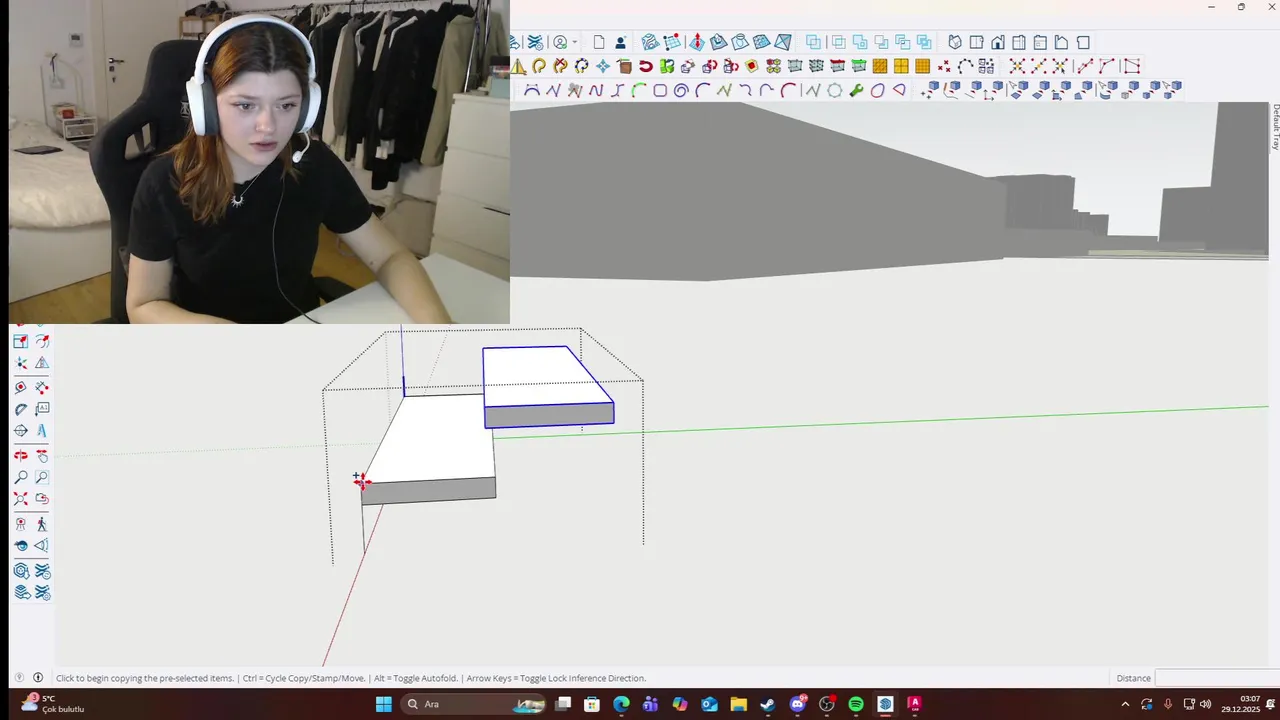Click the red horseshoe magnet icon

pos(646,66)
